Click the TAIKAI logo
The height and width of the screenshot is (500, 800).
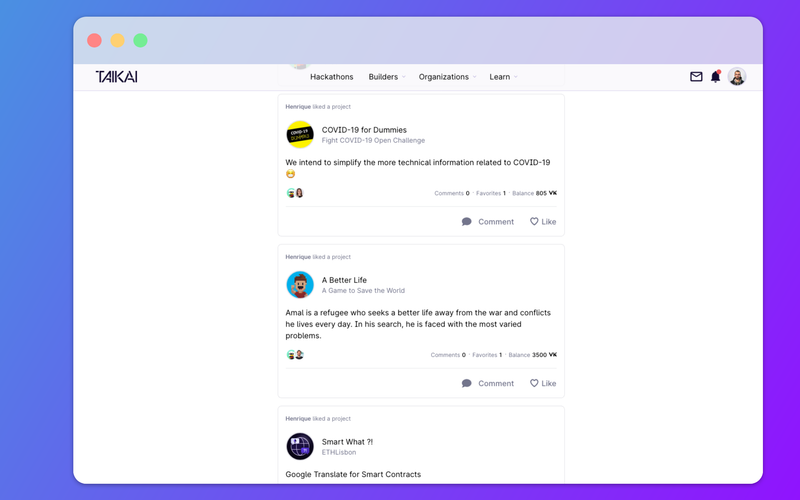[116, 77]
